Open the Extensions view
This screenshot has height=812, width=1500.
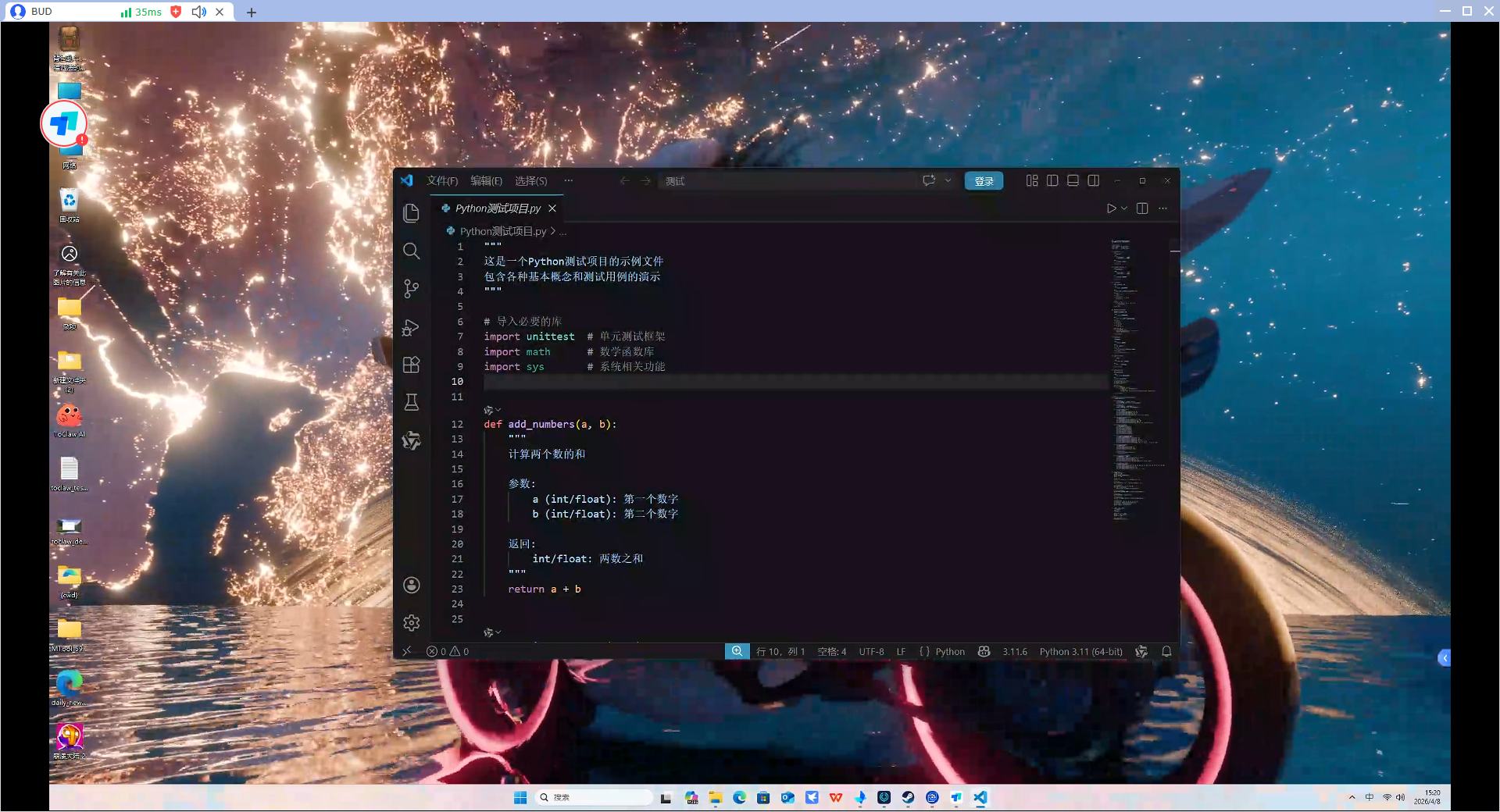[411, 365]
